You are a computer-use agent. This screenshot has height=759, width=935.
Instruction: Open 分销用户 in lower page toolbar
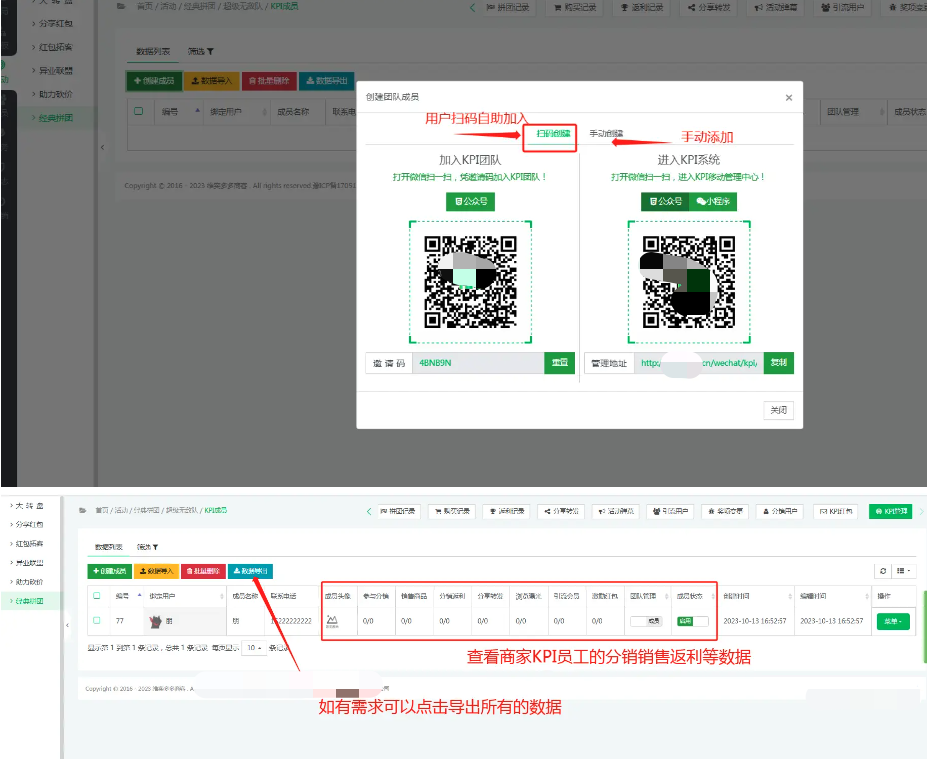pyautogui.click(x=780, y=511)
